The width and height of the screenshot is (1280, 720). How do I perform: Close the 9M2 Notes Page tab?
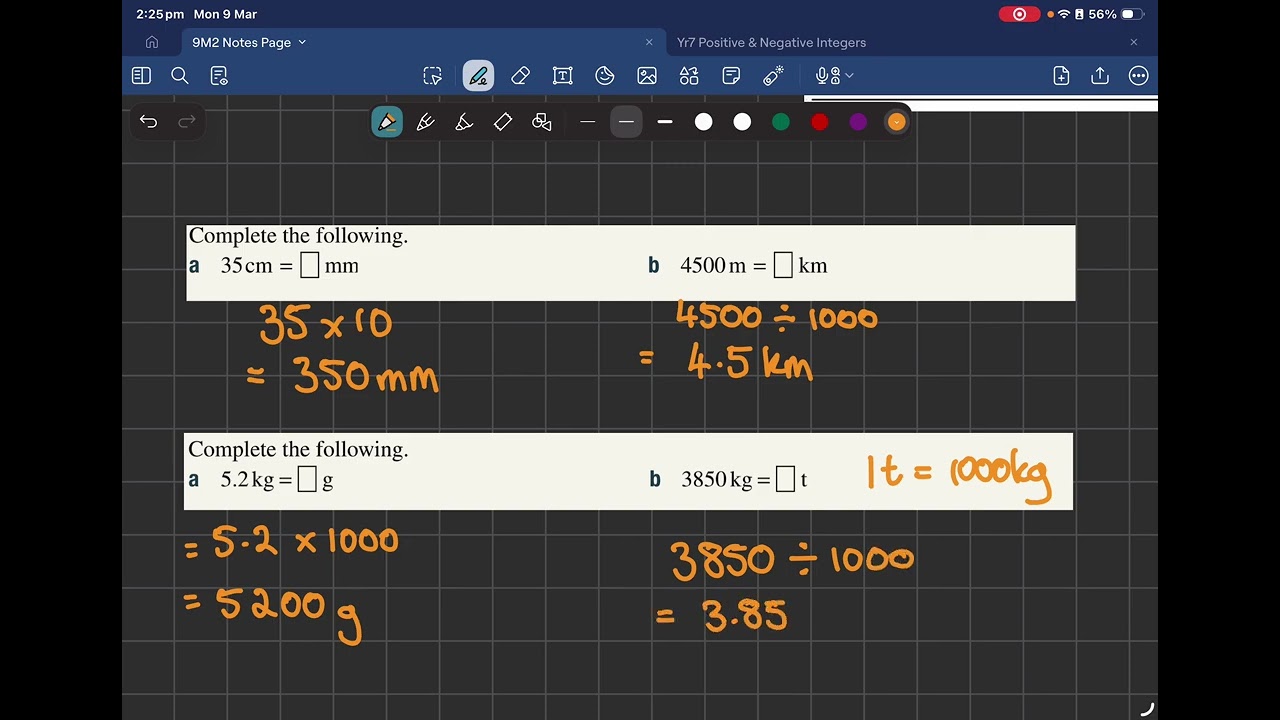tap(649, 42)
